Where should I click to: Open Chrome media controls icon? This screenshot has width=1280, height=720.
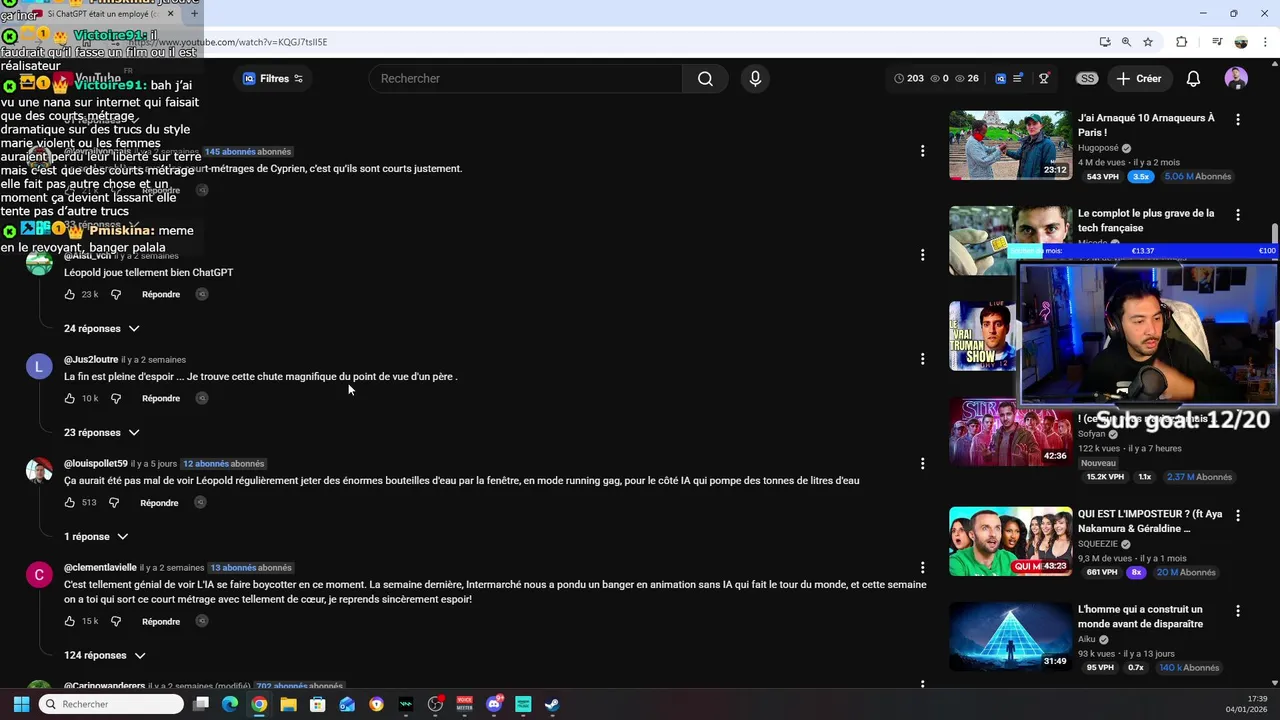[x=1217, y=42]
